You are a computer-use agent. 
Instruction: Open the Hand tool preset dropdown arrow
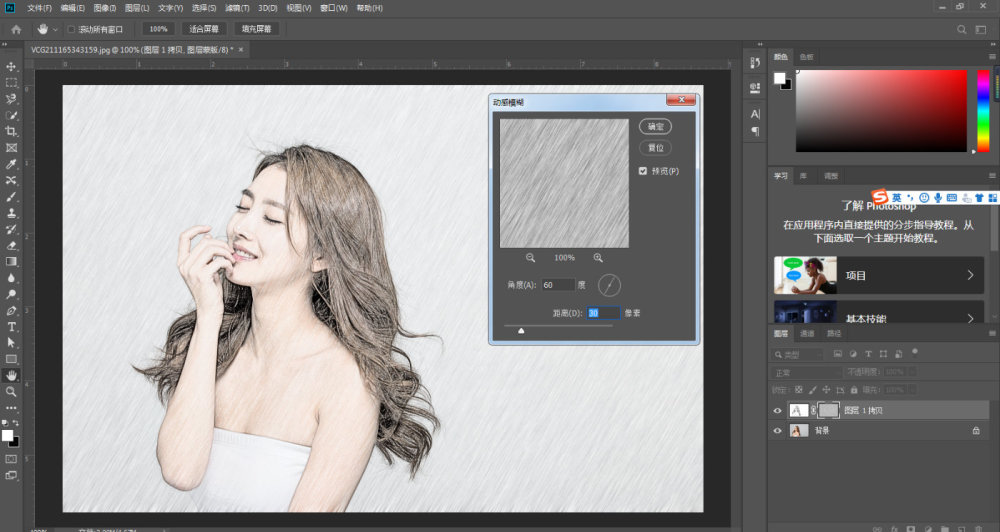(x=55, y=29)
